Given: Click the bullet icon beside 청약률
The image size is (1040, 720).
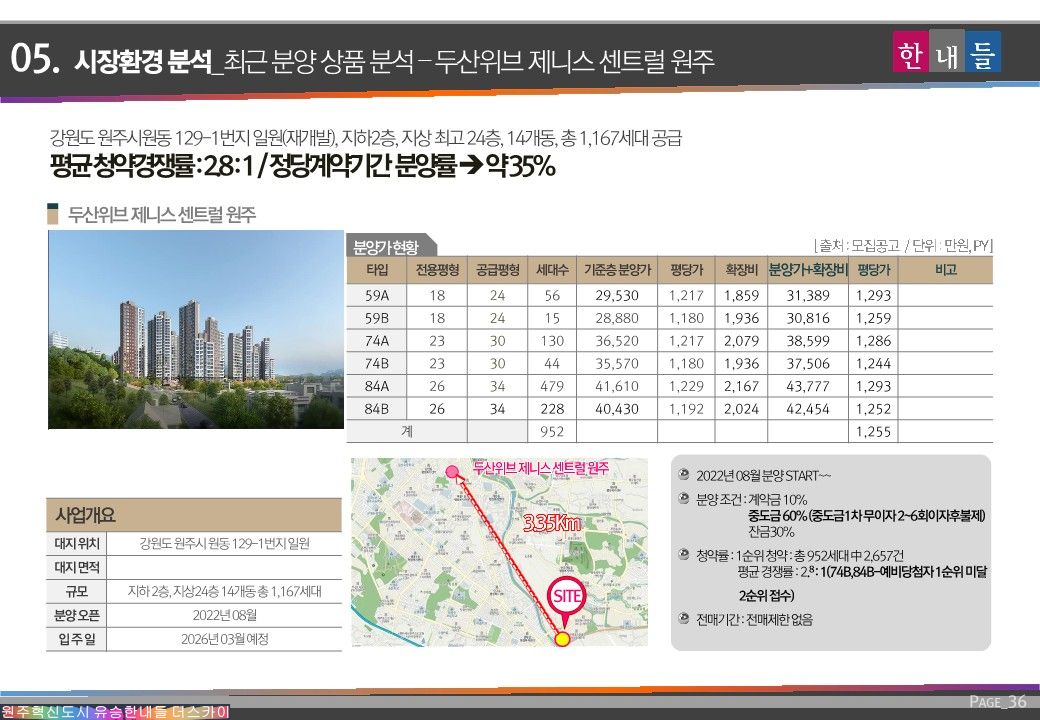Looking at the screenshot, I should click(x=684, y=554).
